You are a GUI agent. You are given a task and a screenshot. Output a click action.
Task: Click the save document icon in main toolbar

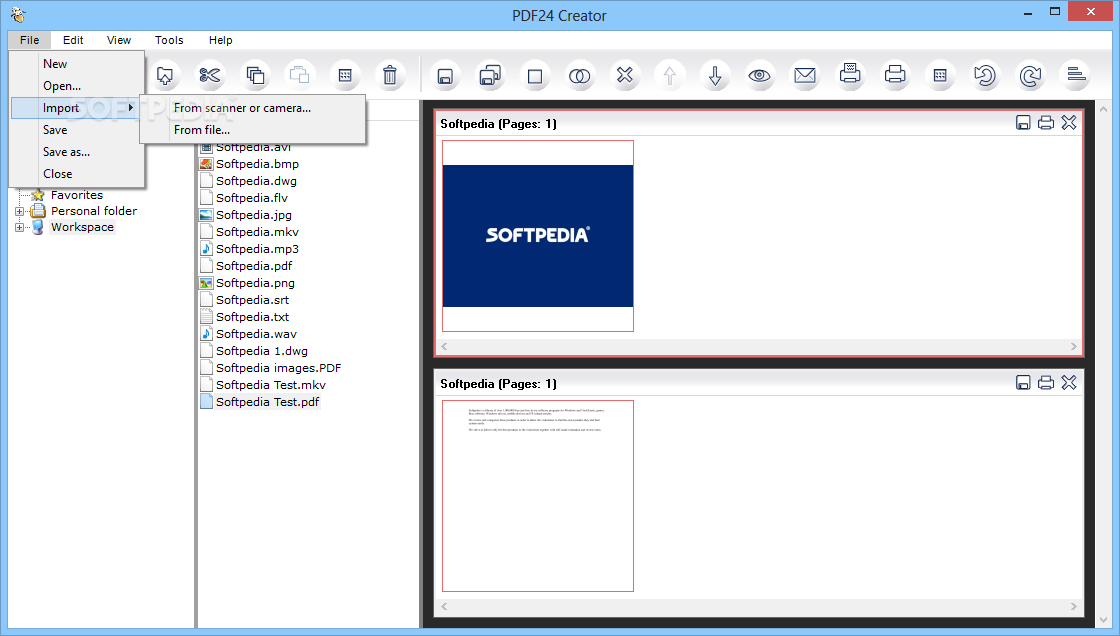pos(445,76)
